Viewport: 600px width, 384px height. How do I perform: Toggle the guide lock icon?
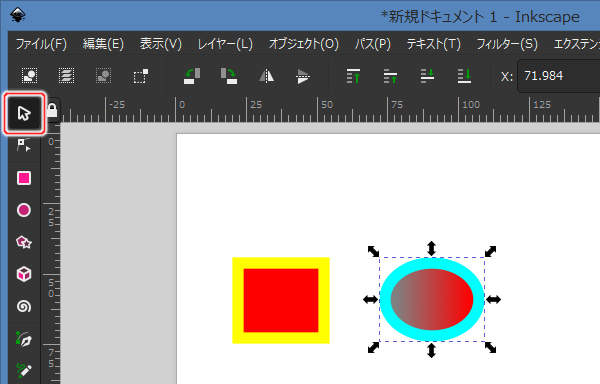pyautogui.click(x=52, y=110)
